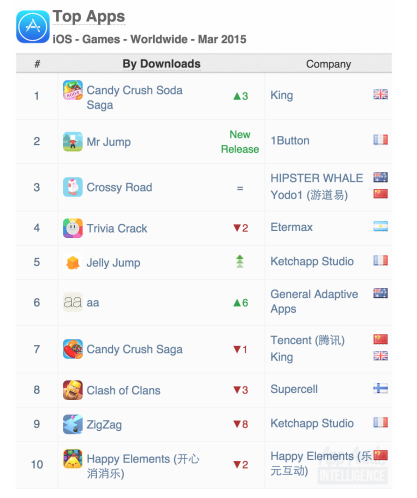417x498 pixels.
Task: Open the Jelly Jump app link
Action: click(x=113, y=263)
